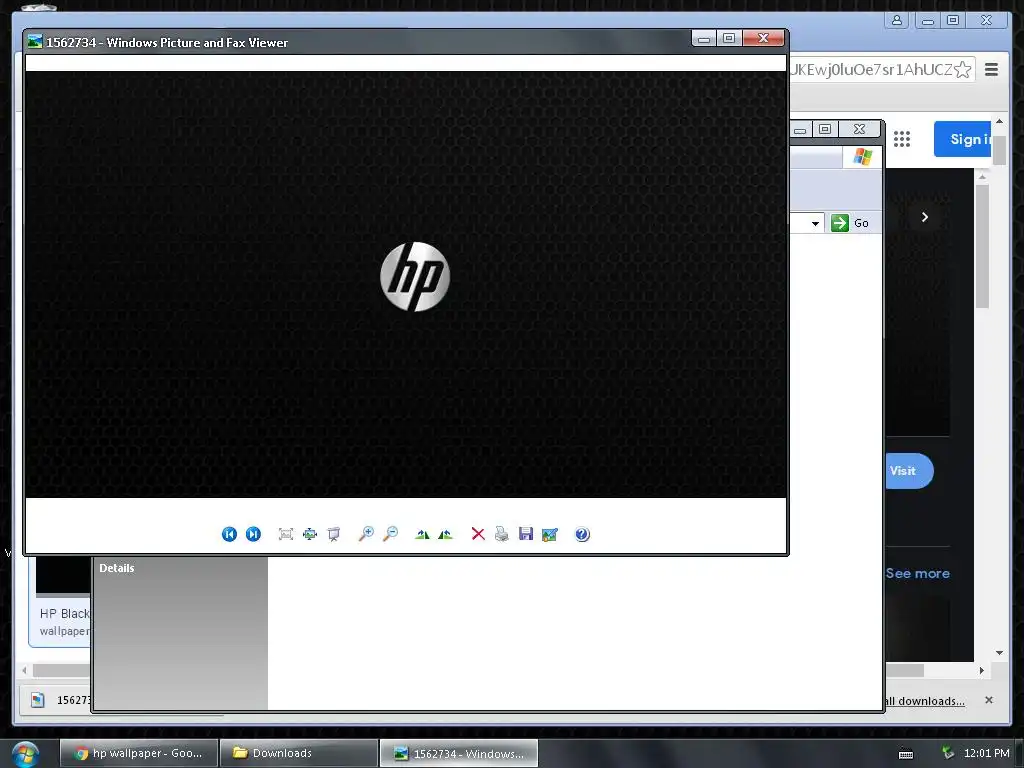Click the Sign in button in Chrome
Screen dimensions: 1024x768
963,139
